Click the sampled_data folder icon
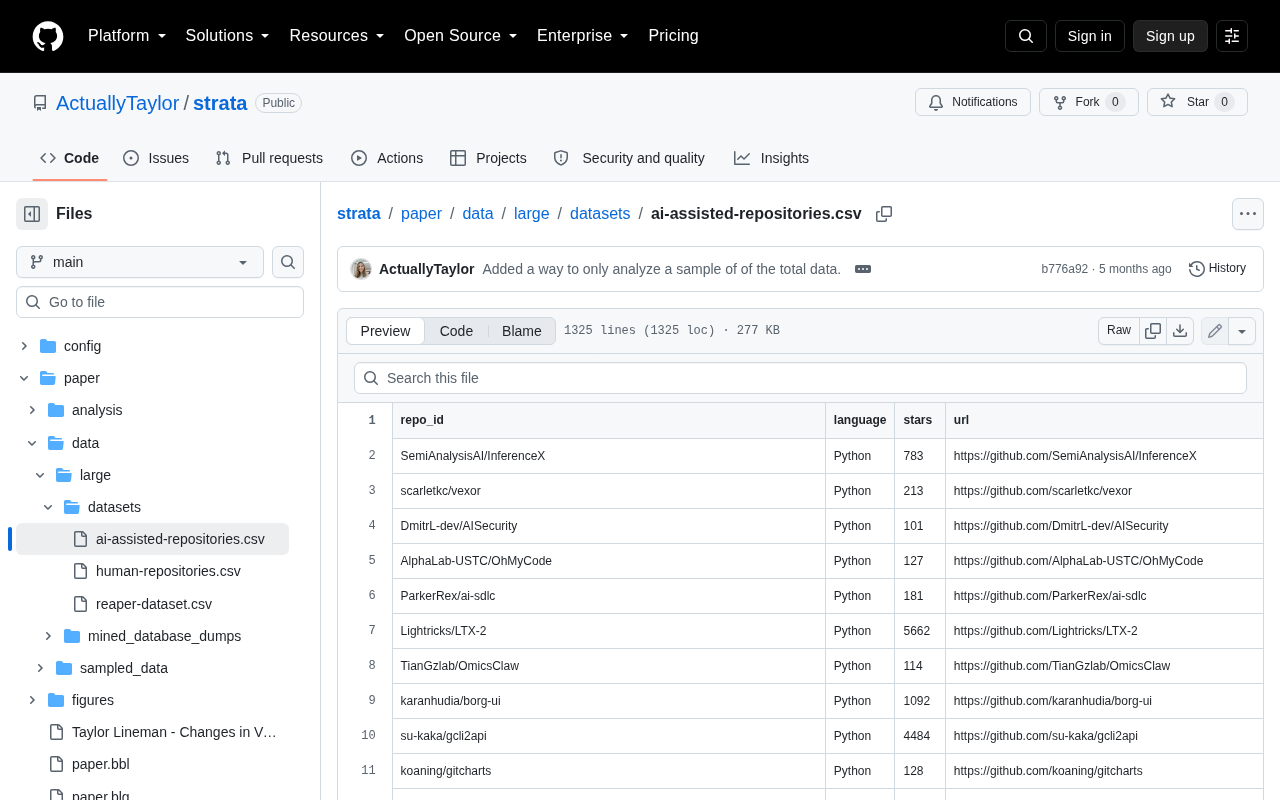Image resolution: width=1280 pixels, height=800 pixels. tap(64, 668)
